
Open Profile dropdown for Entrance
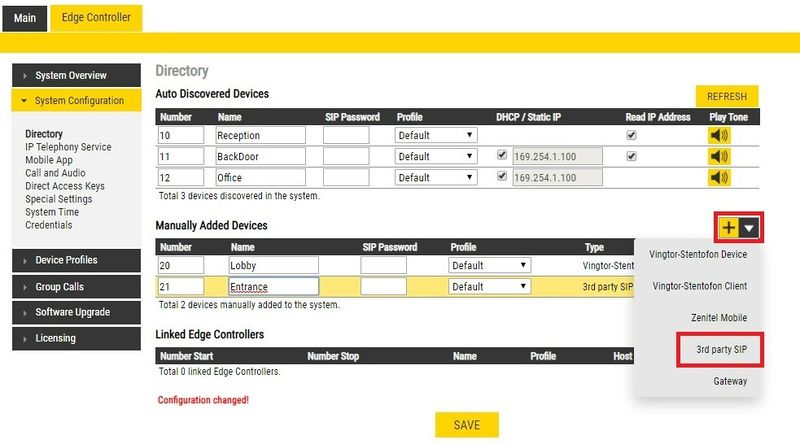489,286
